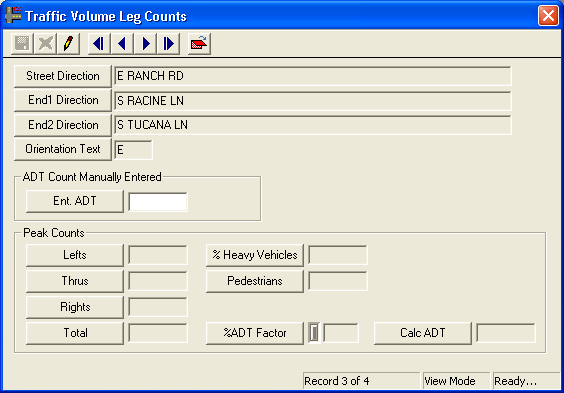Click the % Heavy Vehicles value field

338,255
